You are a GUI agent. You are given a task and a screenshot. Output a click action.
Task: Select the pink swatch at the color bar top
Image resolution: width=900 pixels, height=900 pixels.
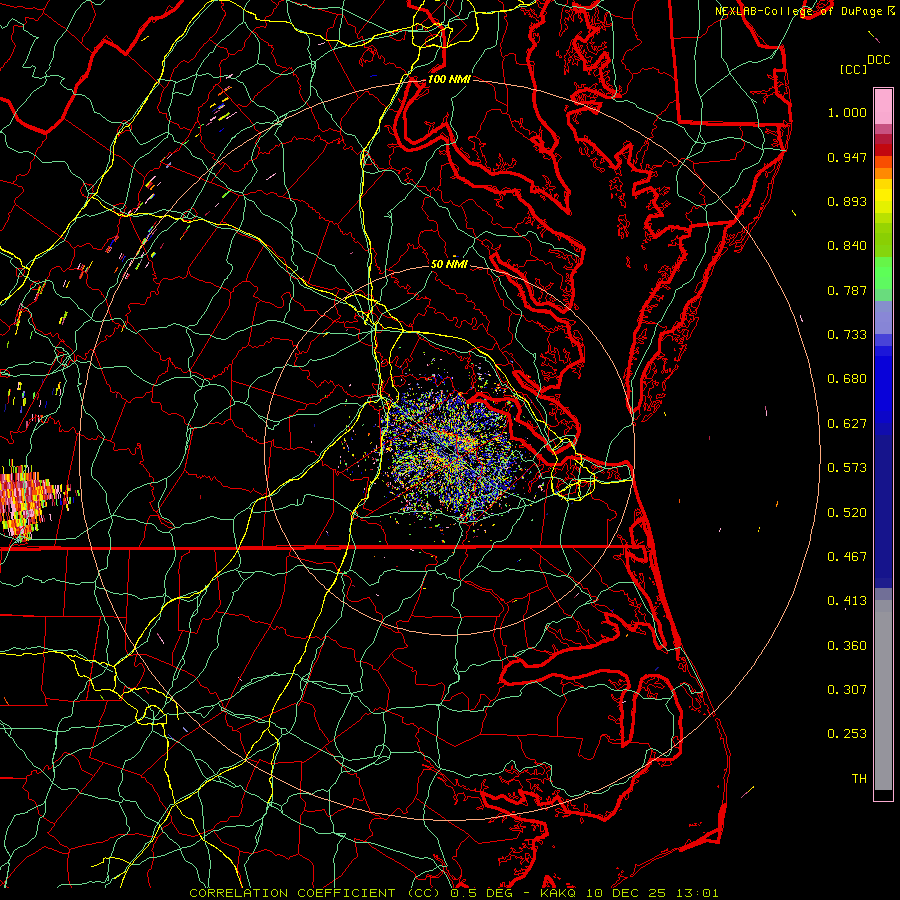(x=883, y=106)
